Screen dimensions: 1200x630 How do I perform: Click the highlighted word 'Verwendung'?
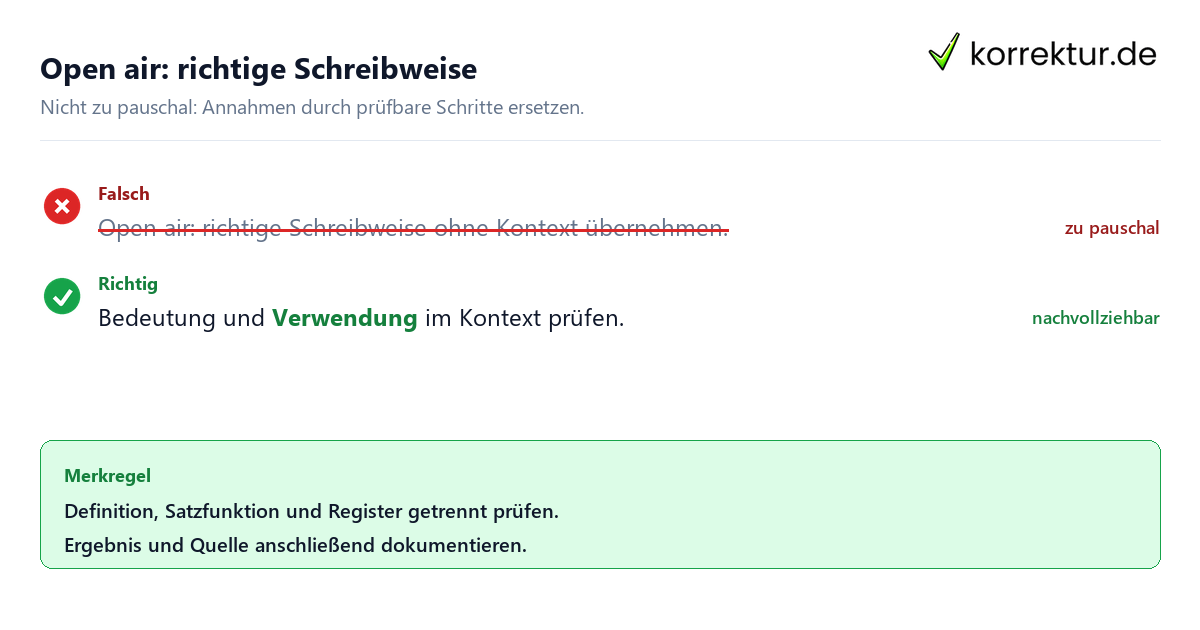click(345, 319)
